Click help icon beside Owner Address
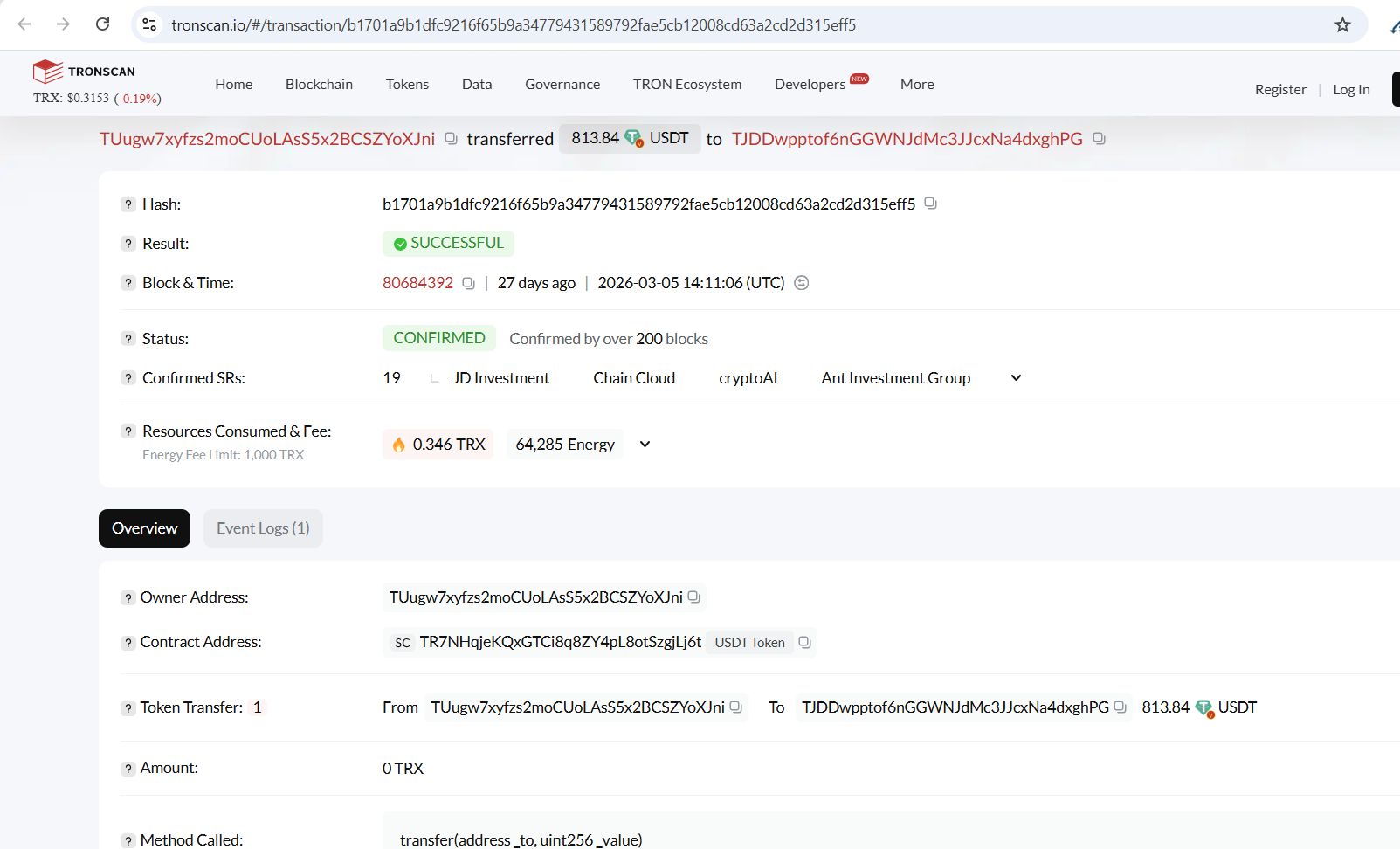 (128, 598)
